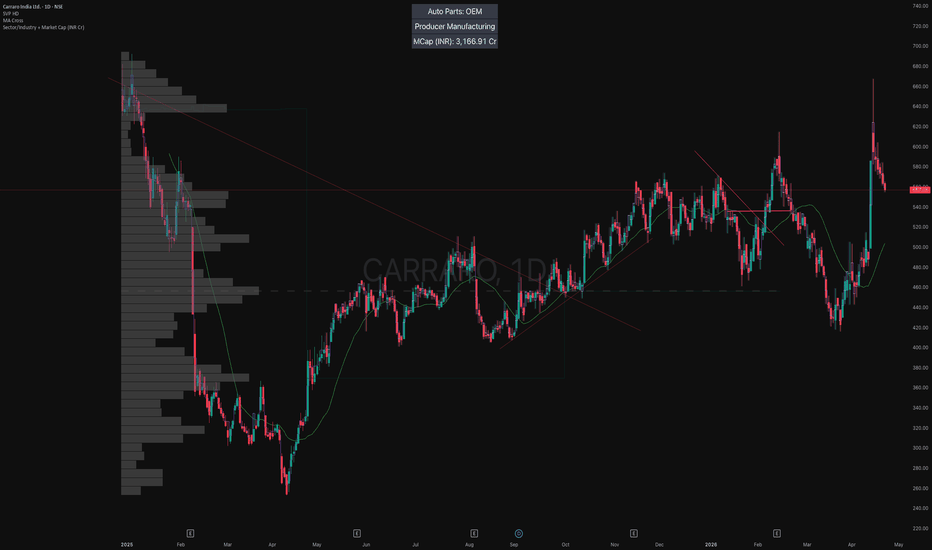Click the earnings marker near Nov
The width and height of the screenshot is (932, 550).
point(634,533)
